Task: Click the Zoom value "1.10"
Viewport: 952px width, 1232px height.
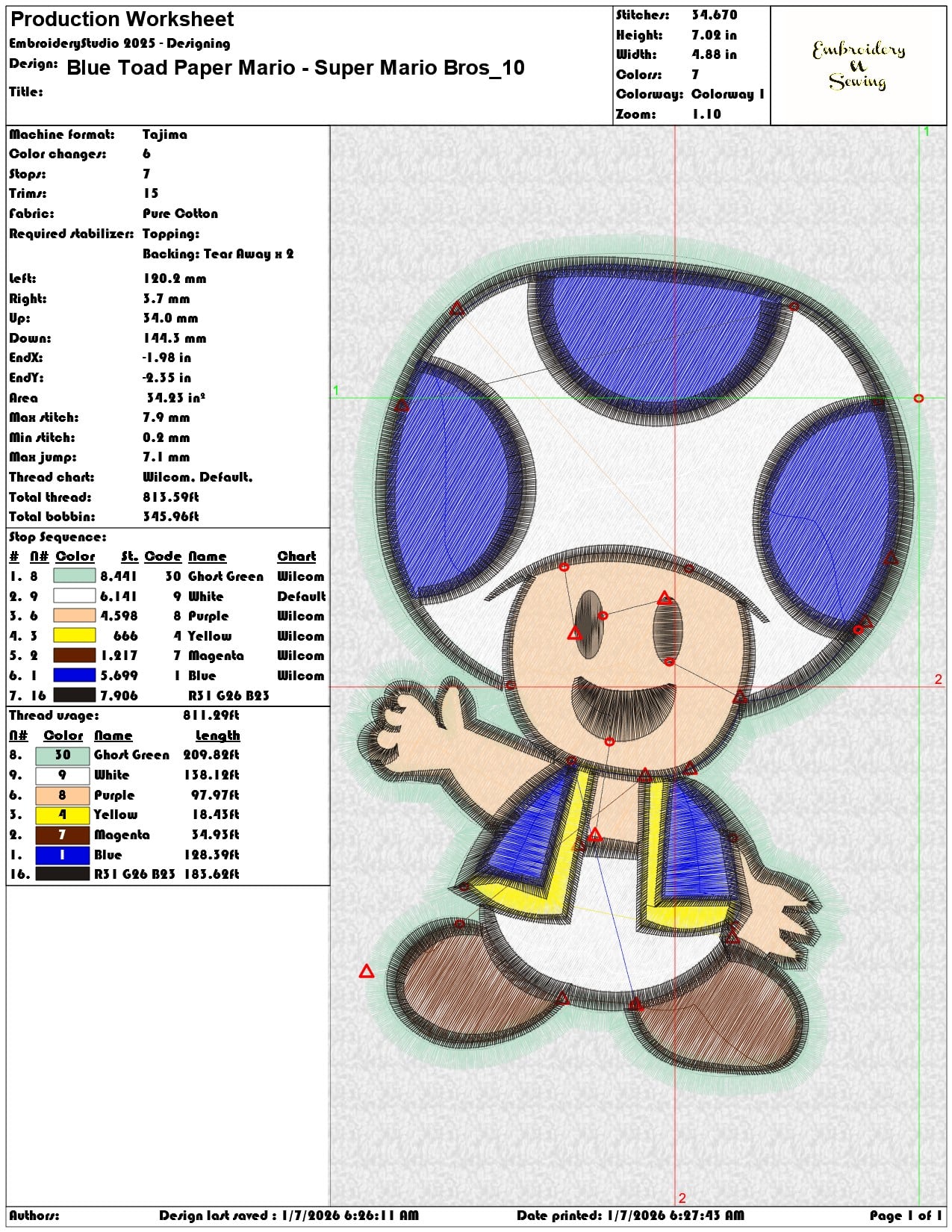Action: pyautogui.click(x=706, y=114)
